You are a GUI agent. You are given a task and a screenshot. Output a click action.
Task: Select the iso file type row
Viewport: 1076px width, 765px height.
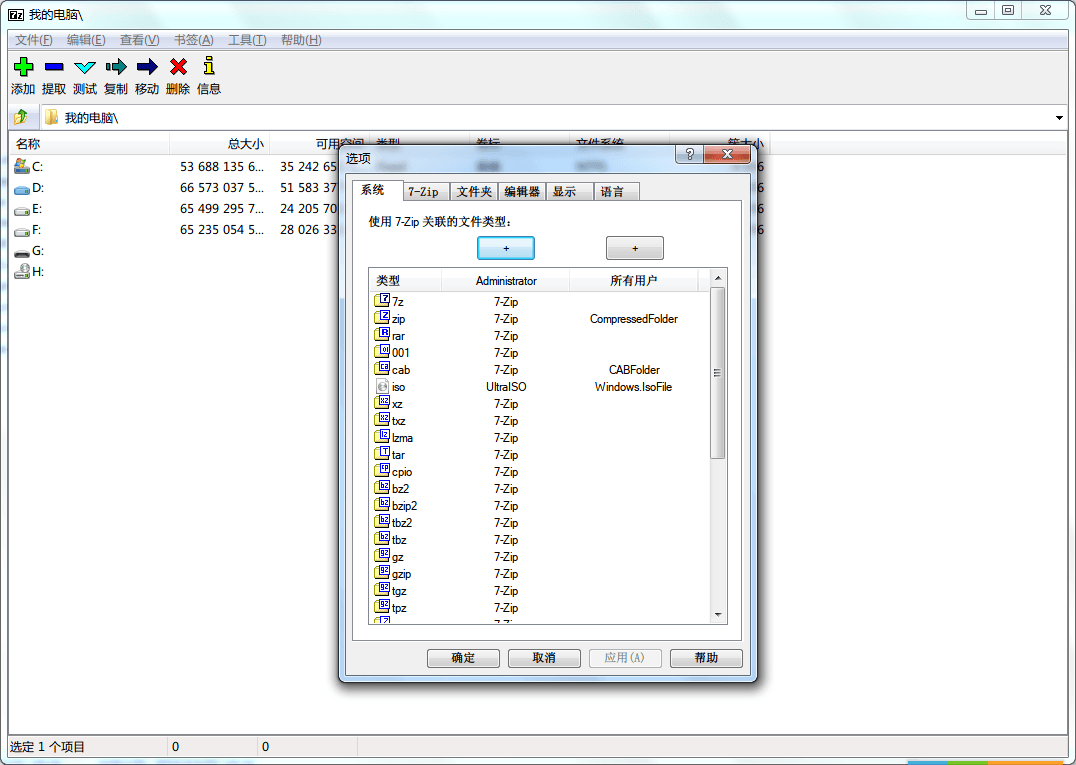click(399, 387)
